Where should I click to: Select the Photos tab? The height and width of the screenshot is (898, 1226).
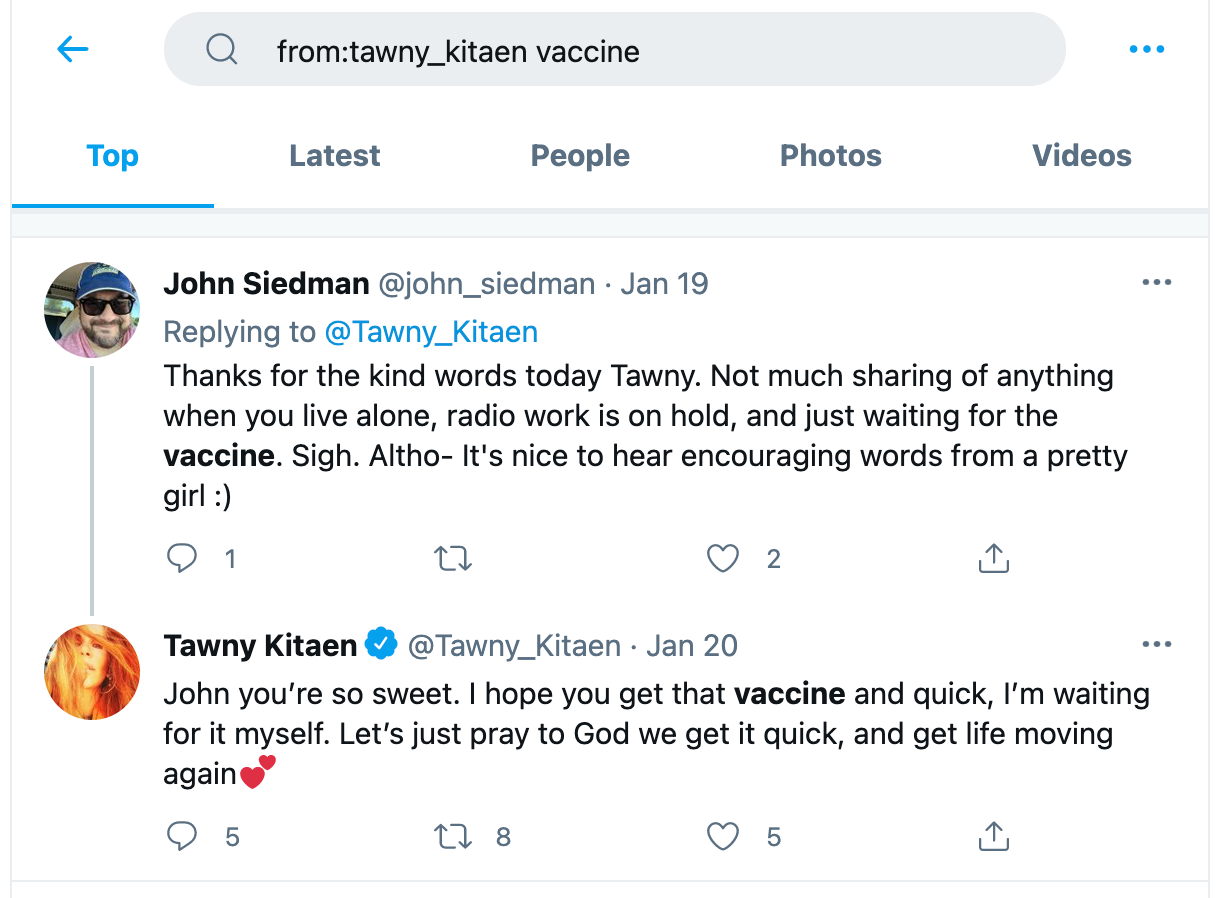pyautogui.click(x=831, y=156)
